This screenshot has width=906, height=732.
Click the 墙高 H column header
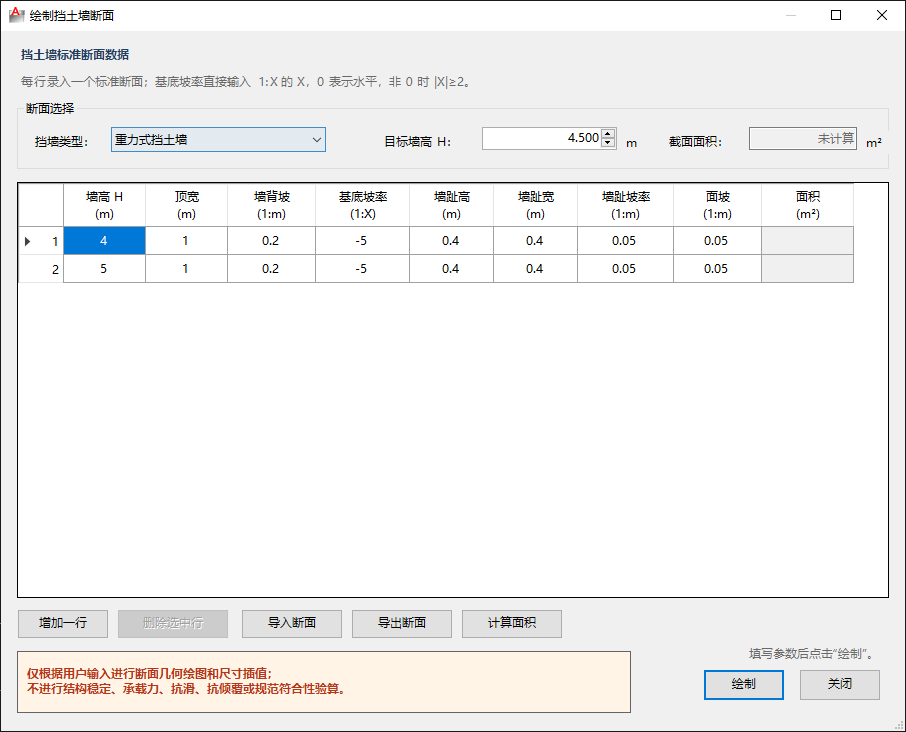[105, 205]
